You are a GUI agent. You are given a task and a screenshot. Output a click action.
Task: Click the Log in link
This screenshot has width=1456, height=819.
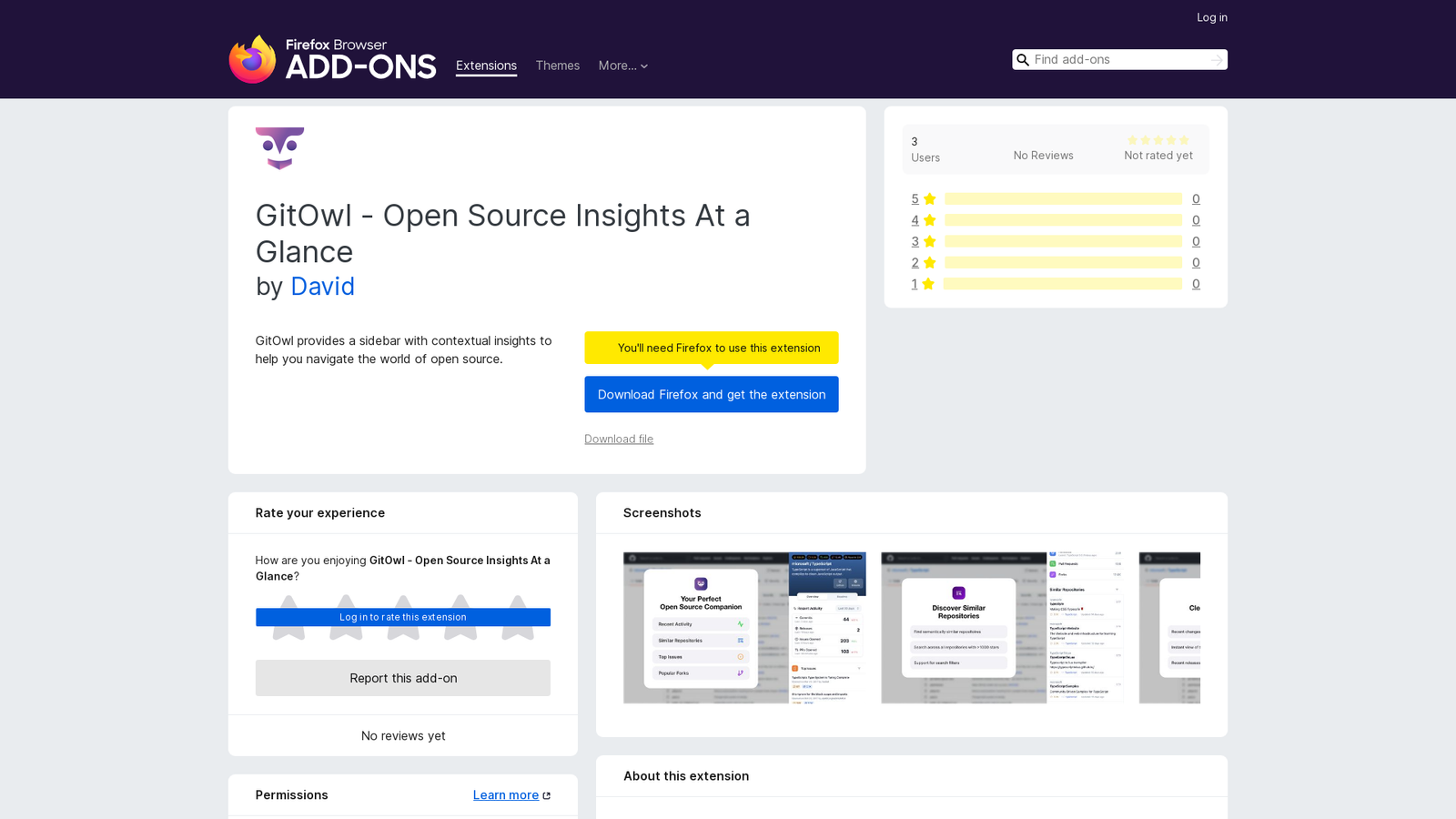pyautogui.click(x=1212, y=17)
